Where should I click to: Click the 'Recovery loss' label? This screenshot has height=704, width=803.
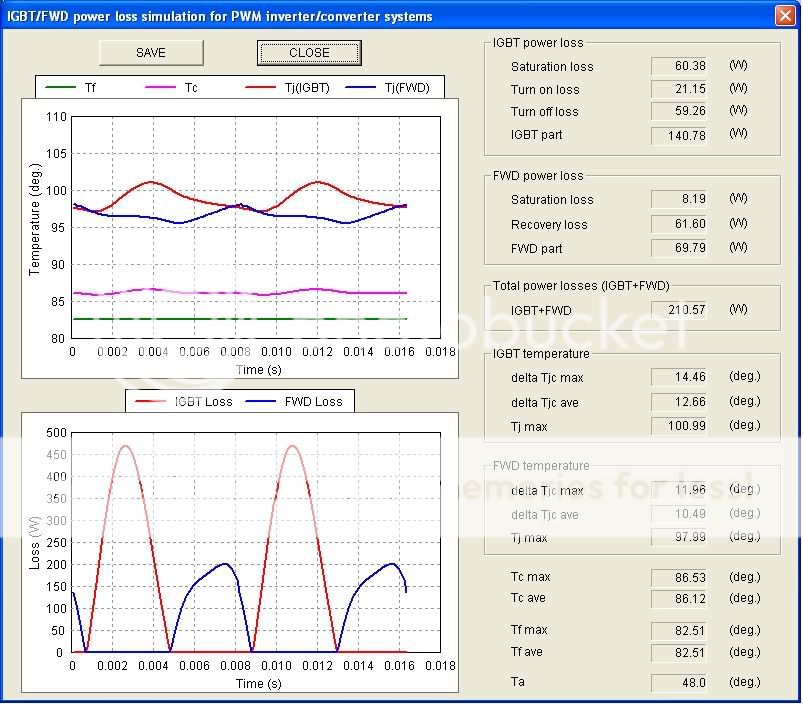(x=549, y=225)
